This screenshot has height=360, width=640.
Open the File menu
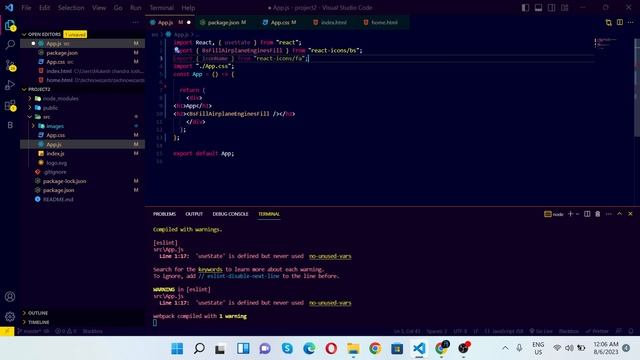[26, 8]
